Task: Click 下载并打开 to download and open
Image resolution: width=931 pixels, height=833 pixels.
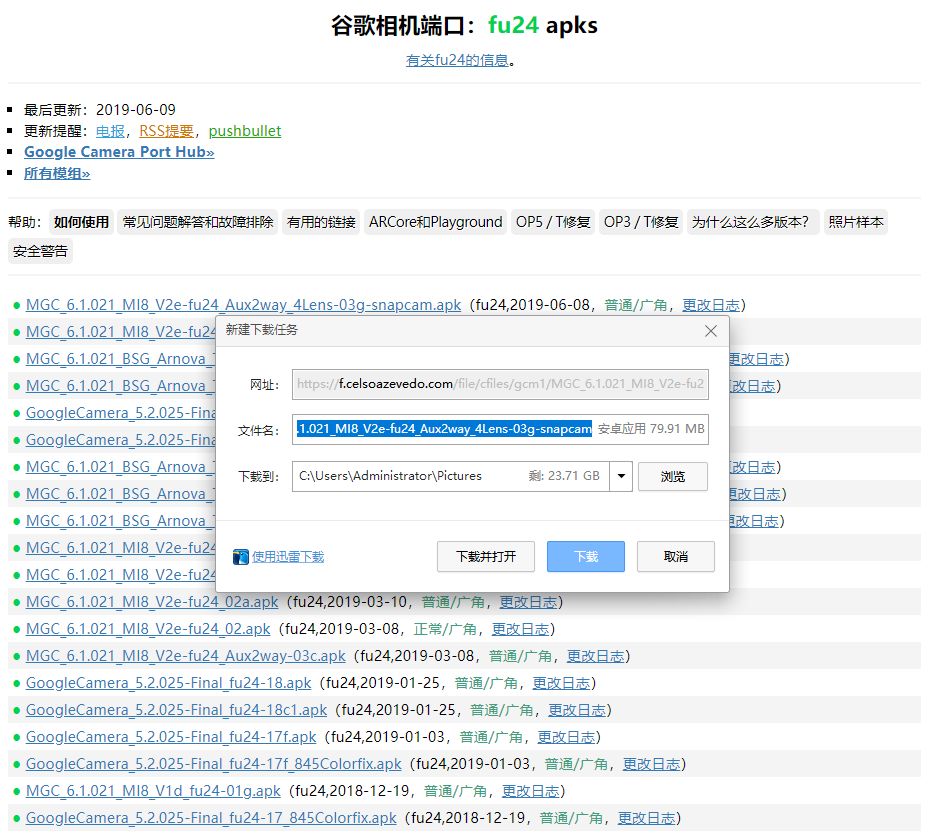Action: click(488, 556)
